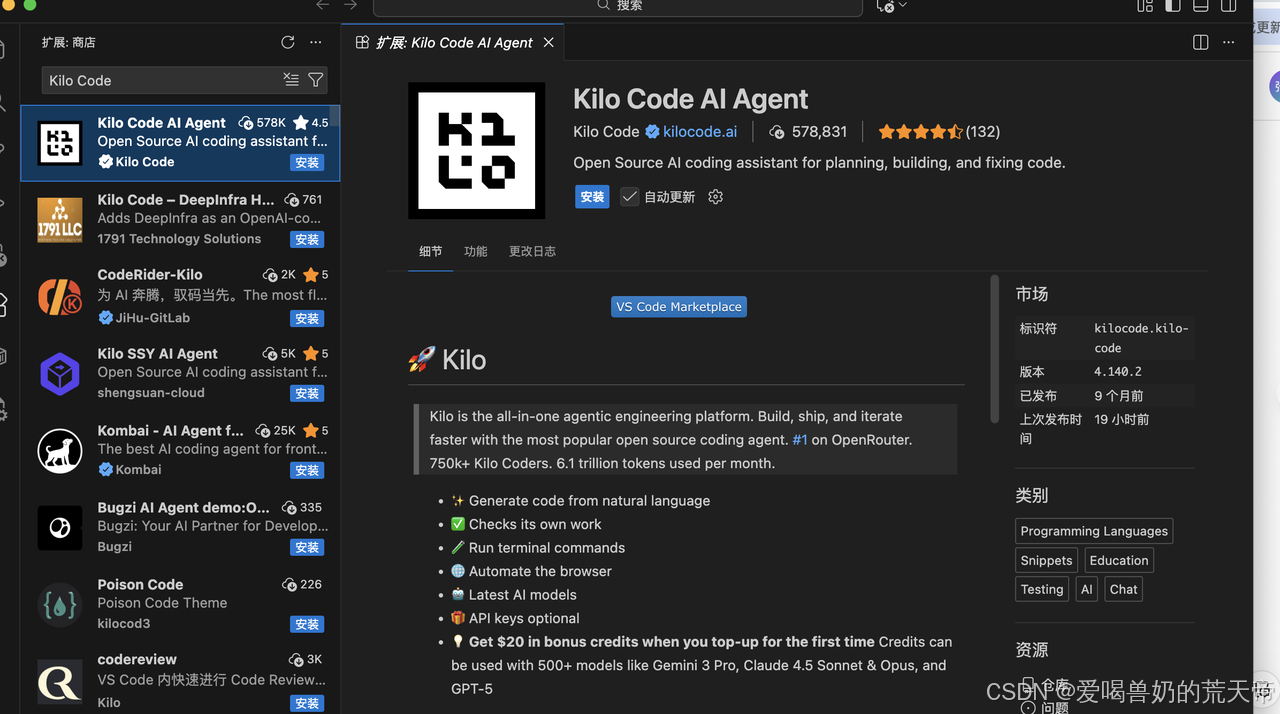This screenshot has width=1280, height=714.
Task: Open the Programming Languages category tag
Action: tap(1094, 531)
